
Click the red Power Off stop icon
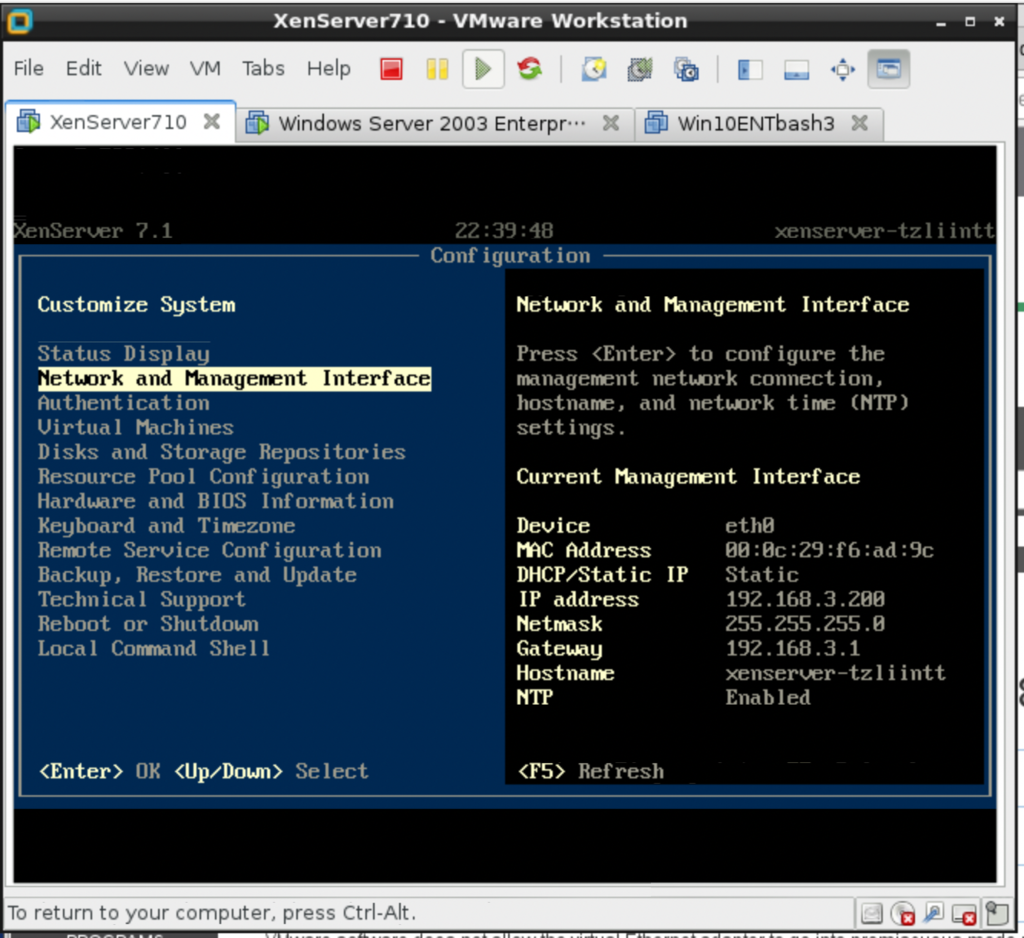tap(391, 69)
